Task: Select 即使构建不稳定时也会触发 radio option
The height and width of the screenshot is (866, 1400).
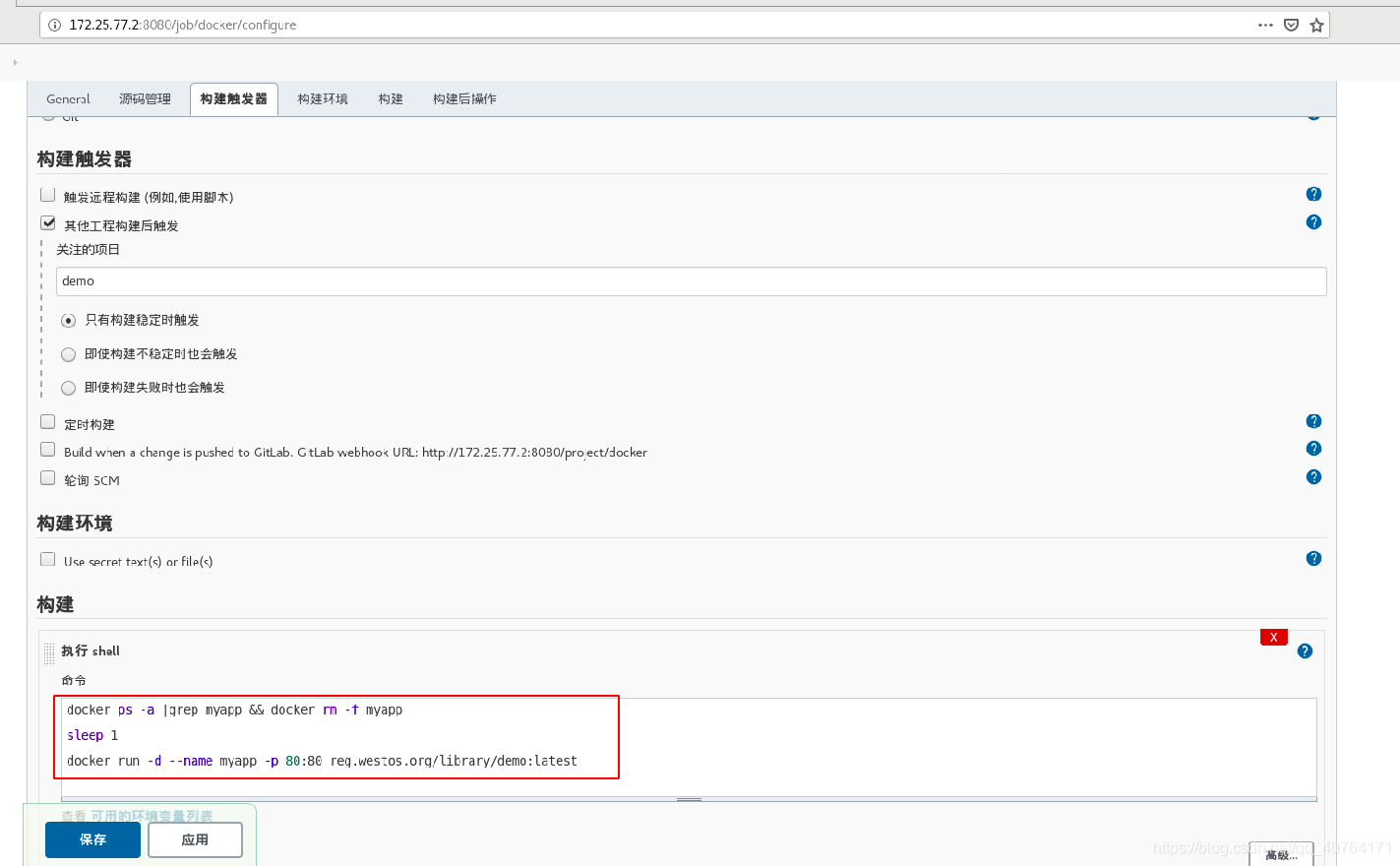Action: click(68, 354)
